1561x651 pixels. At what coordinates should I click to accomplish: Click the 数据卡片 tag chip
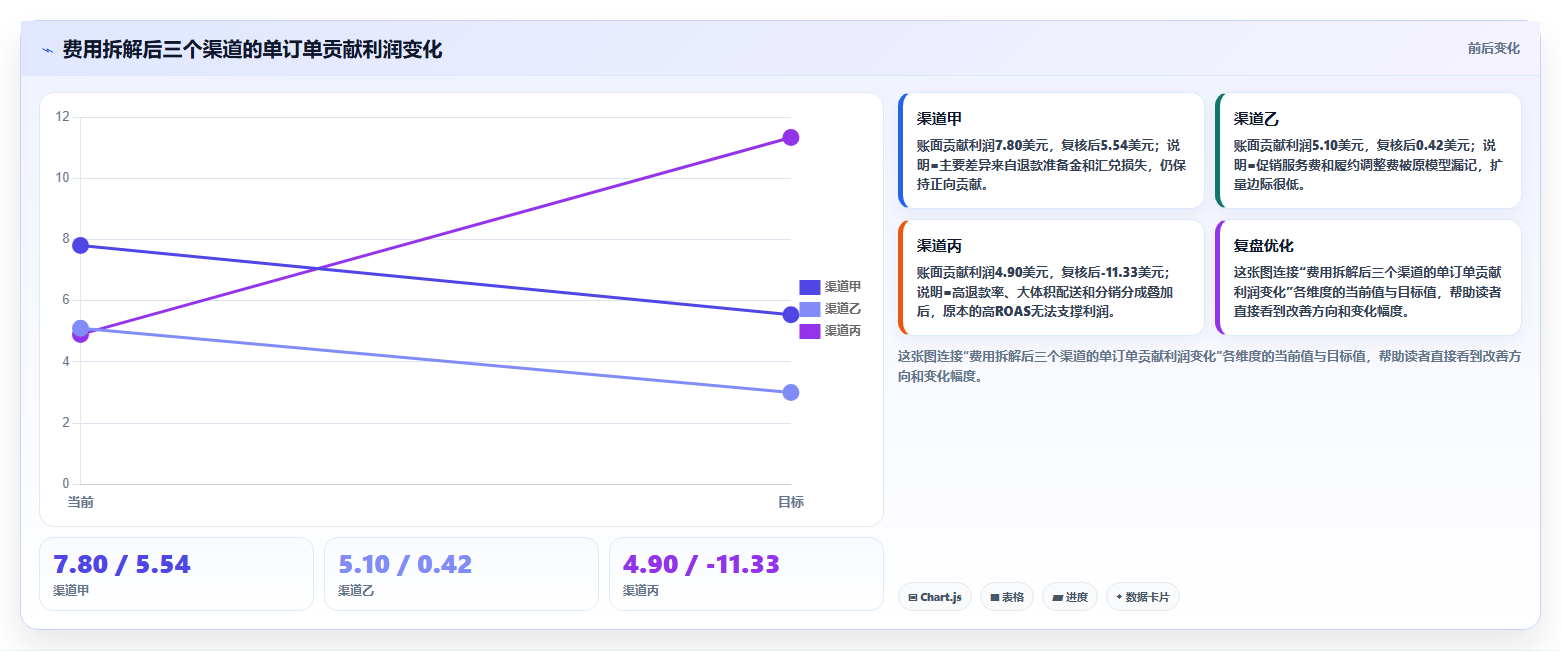[x=1143, y=597]
